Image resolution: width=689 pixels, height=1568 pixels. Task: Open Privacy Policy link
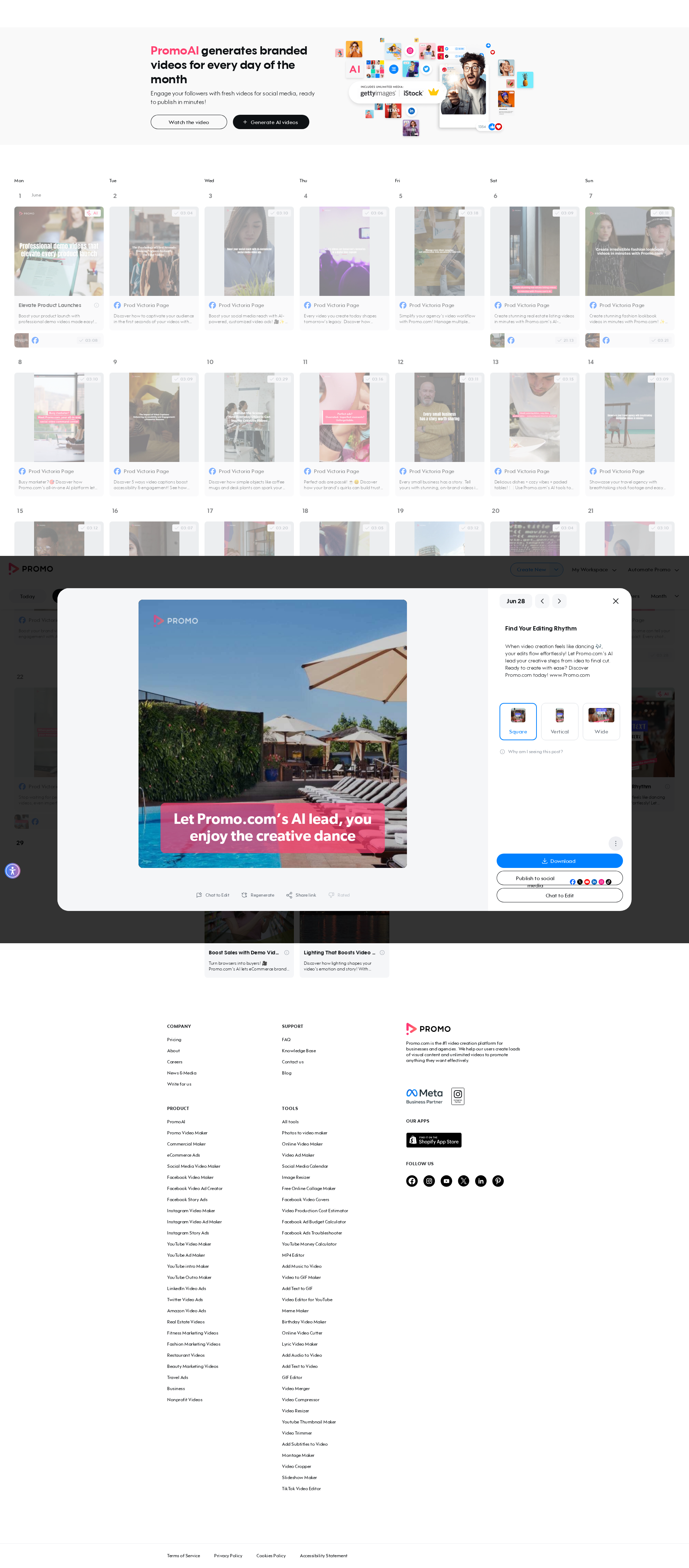[228, 1556]
